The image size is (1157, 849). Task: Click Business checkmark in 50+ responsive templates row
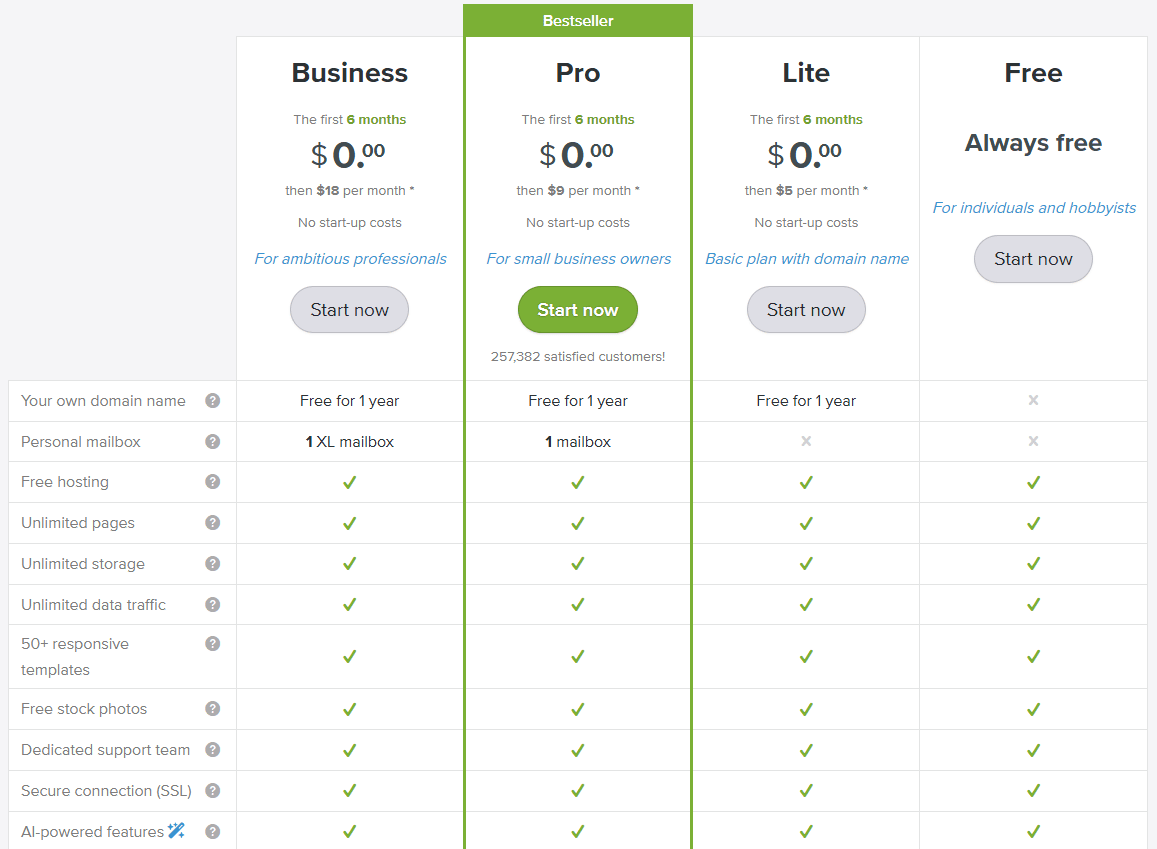350,656
